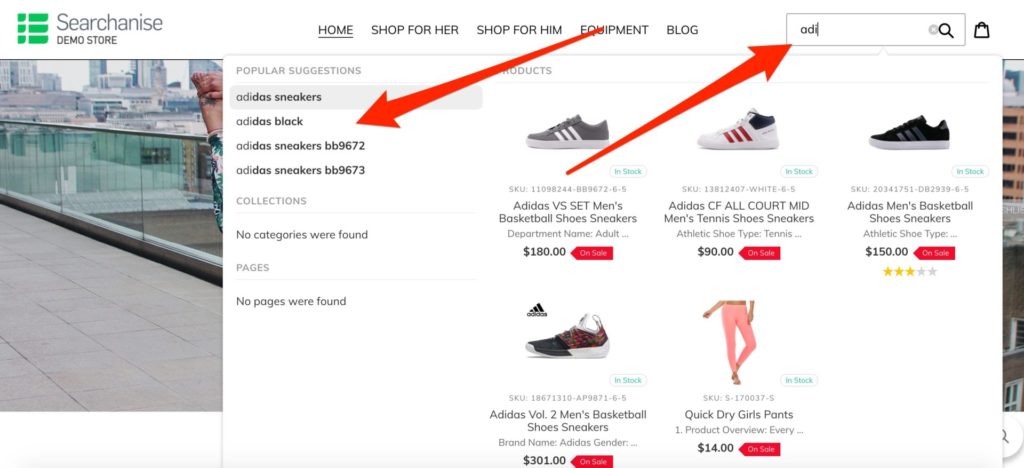Click Adidas Vol. 2 Men's Basketball Shoes title
Screen dimensions: 1024x468
pyautogui.click(x=568, y=421)
